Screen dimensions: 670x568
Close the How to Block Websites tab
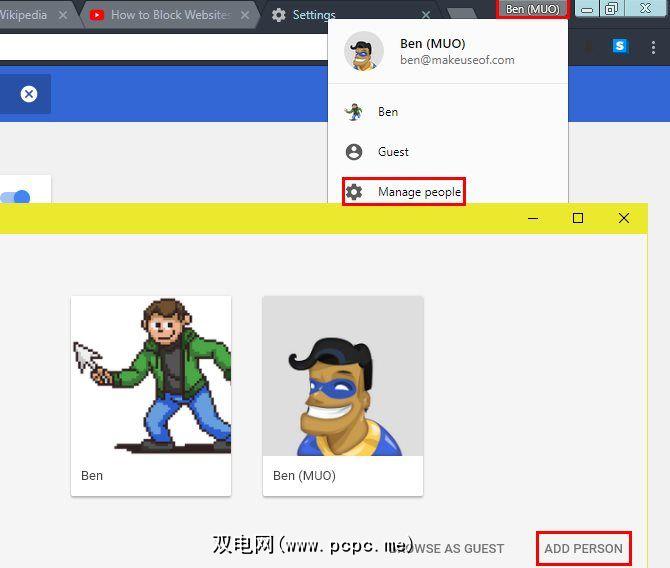pyautogui.click(x=245, y=15)
